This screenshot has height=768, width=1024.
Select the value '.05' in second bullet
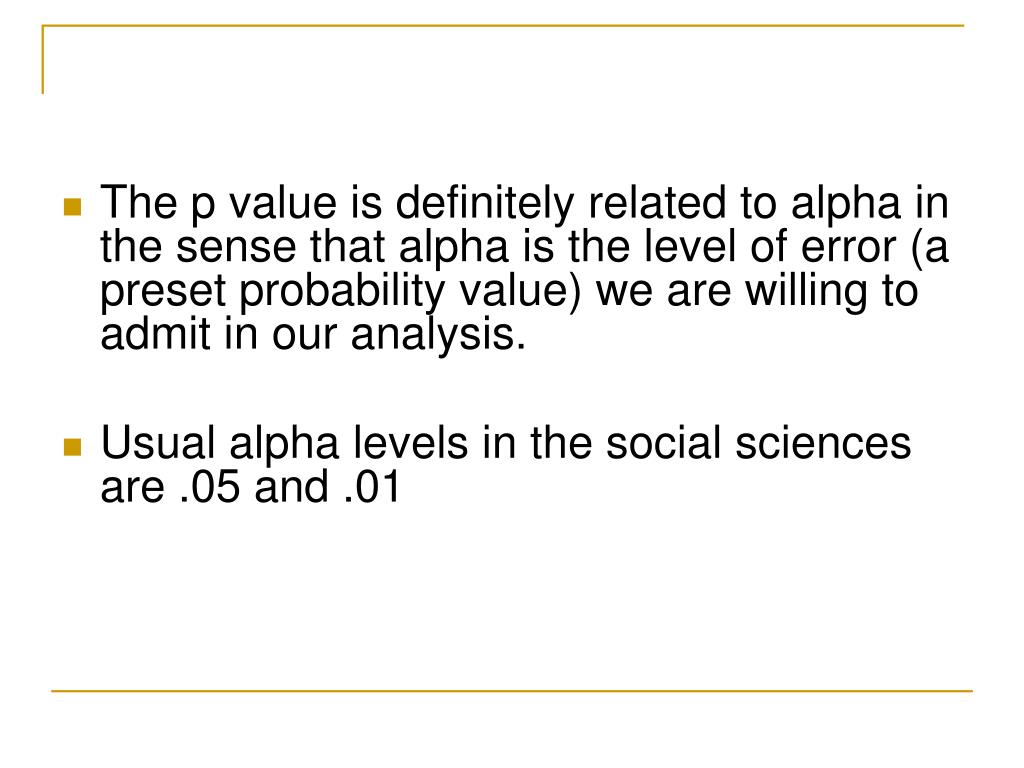(x=209, y=487)
